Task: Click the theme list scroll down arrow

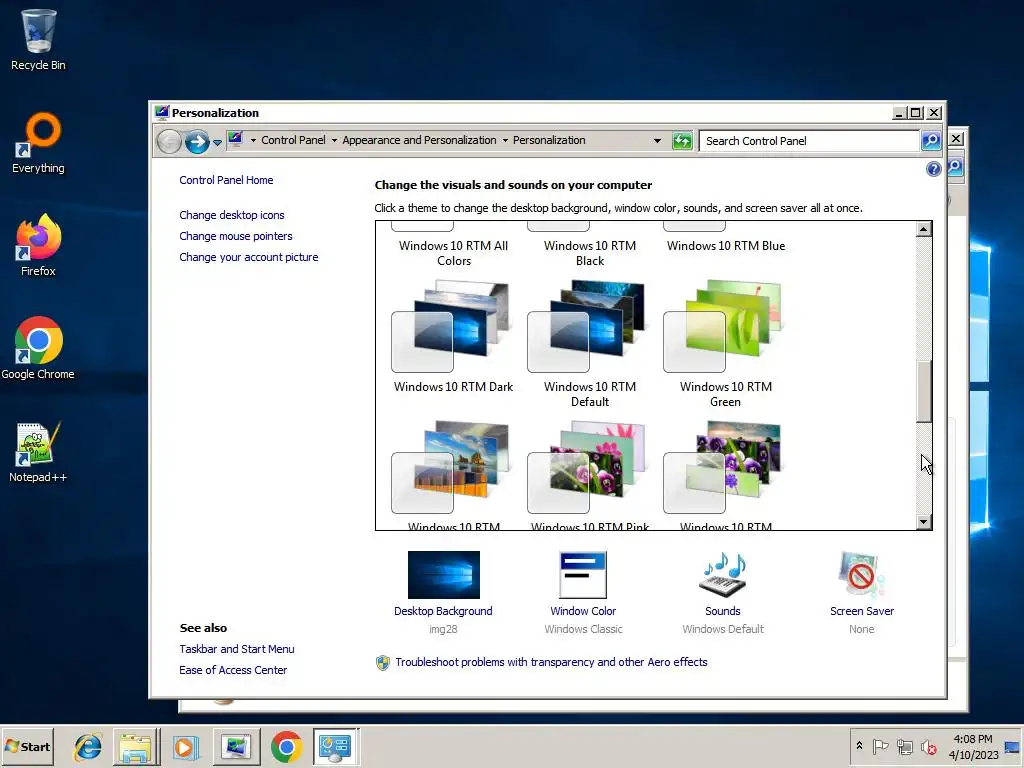Action: pos(923,522)
